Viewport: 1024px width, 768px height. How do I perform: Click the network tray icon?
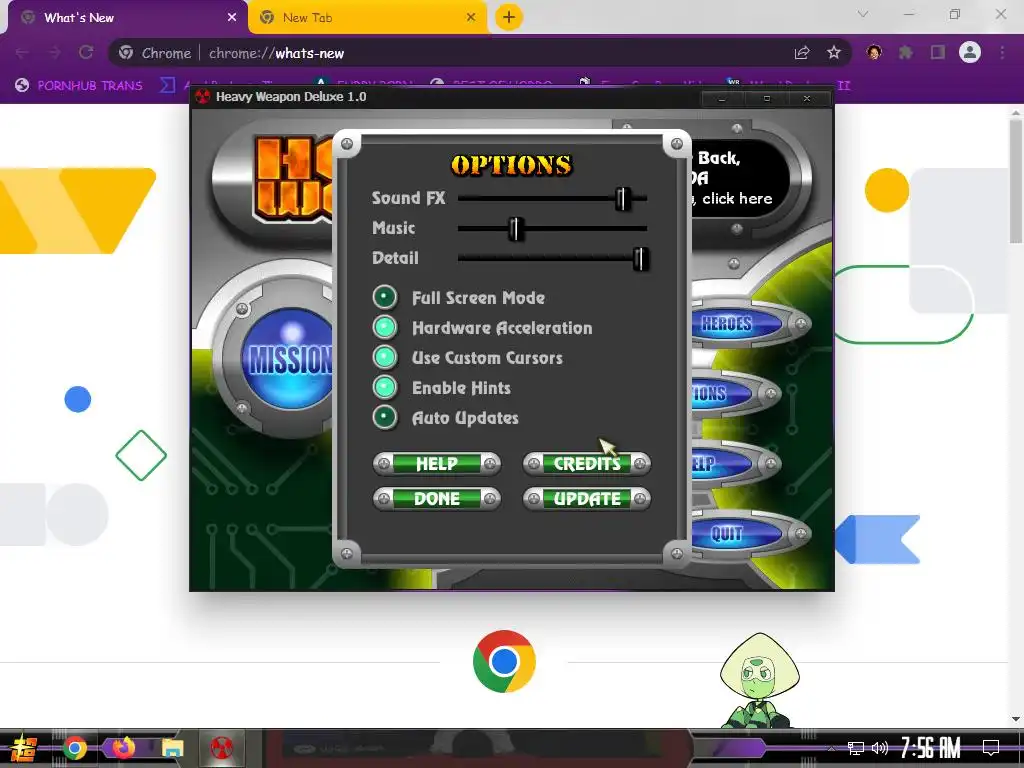pos(856,748)
